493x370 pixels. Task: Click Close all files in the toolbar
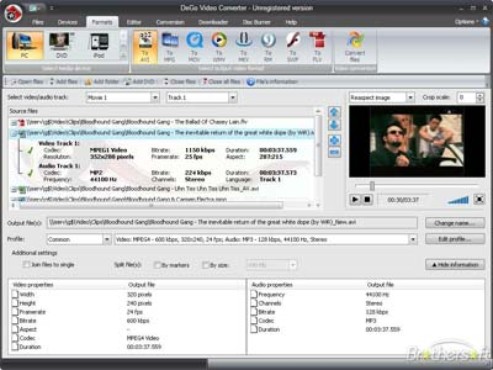tap(221, 82)
